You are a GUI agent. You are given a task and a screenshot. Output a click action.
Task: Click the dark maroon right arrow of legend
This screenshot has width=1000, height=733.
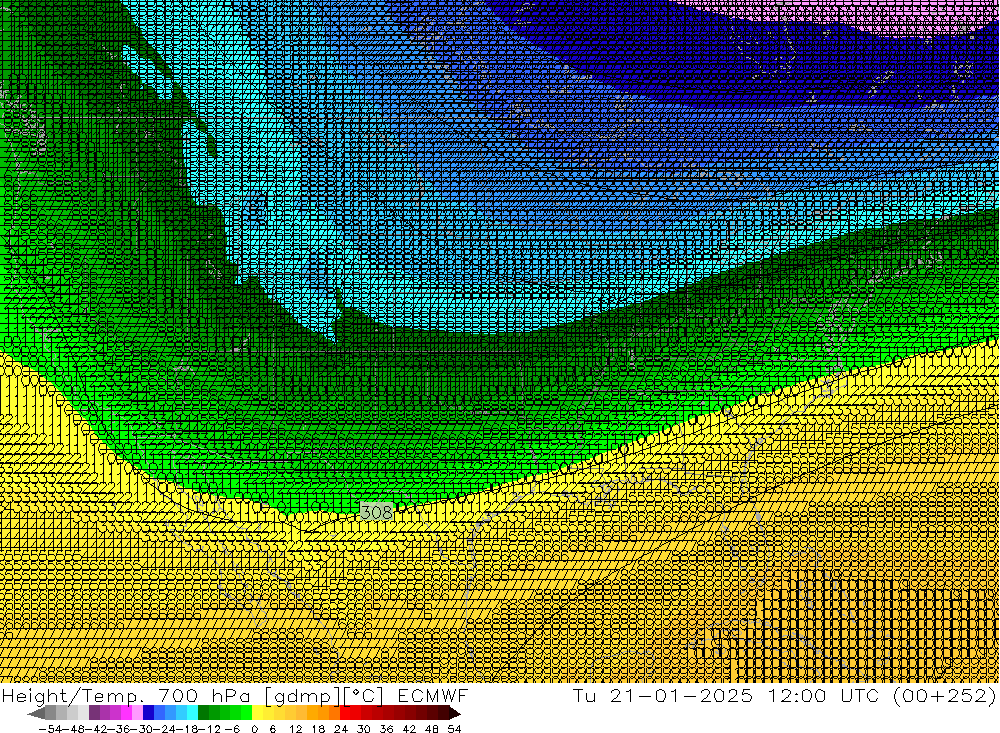click(455, 713)
